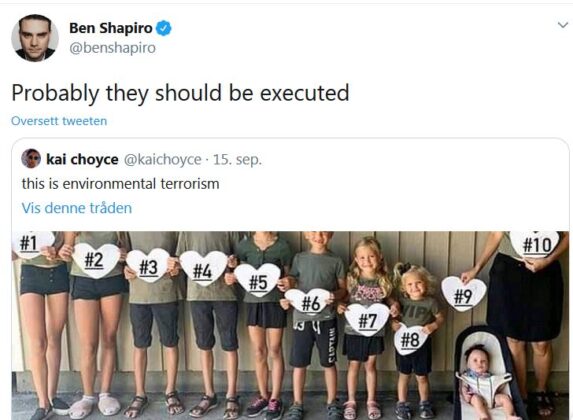Screen dimensions: 573x420
Task: Click the 'this is environmental terrorism' quoted text
Action: [121, 183]
